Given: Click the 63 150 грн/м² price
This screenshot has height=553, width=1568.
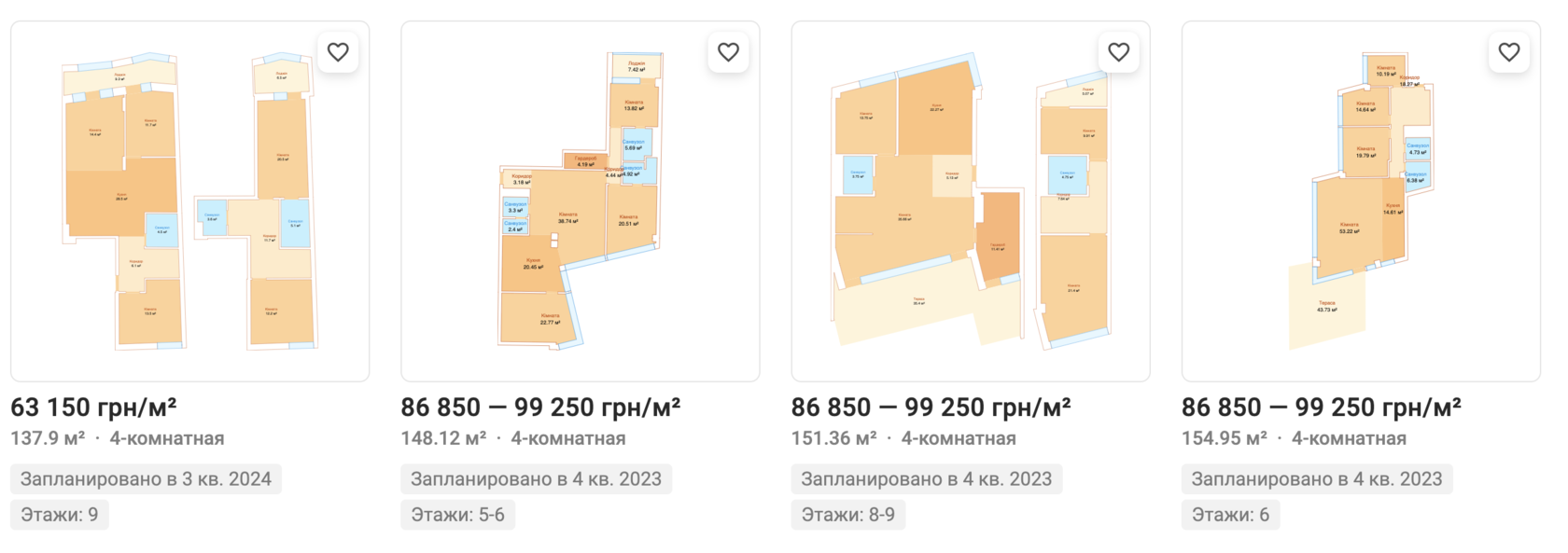Looking at the screenshot, I should (93, 408).
